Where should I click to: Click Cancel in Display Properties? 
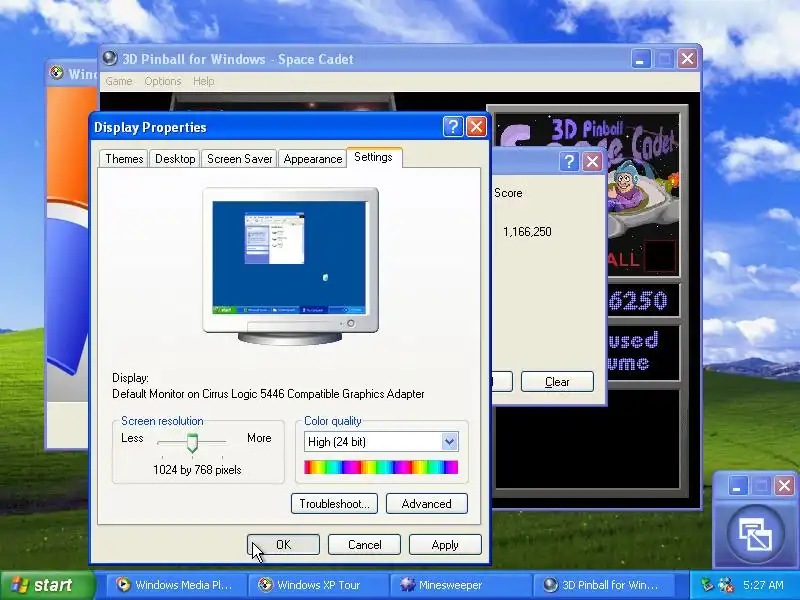pos(364,545)
